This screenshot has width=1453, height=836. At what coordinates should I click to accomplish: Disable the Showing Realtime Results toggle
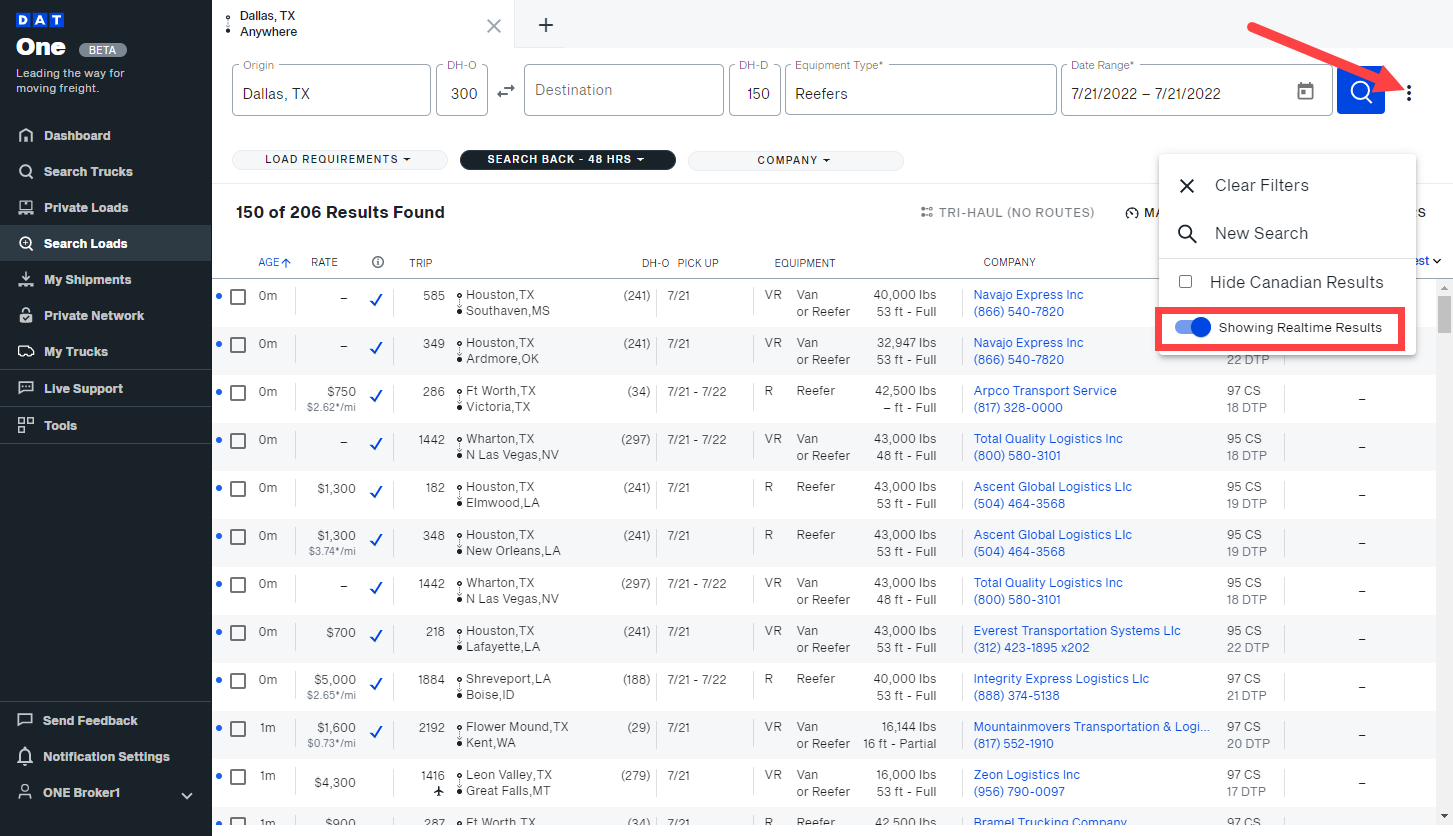[1192, 327]
